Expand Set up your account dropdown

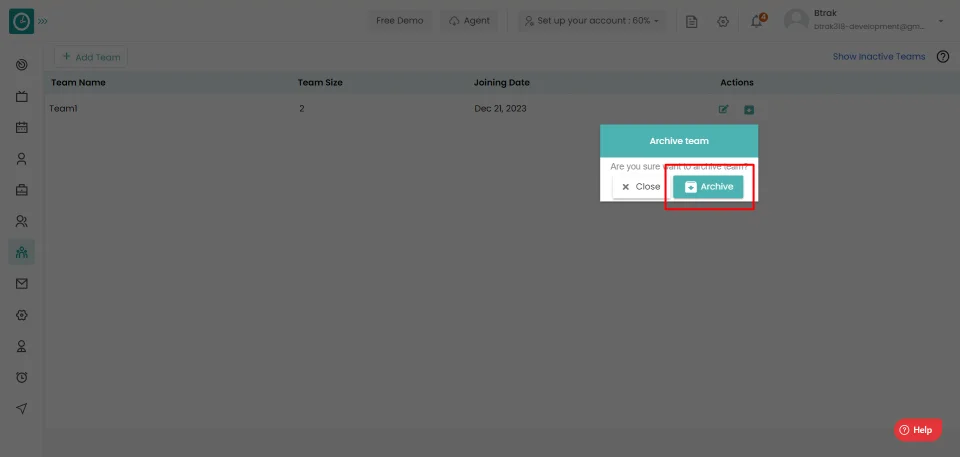pyautogui.click(x=591, y=21)
